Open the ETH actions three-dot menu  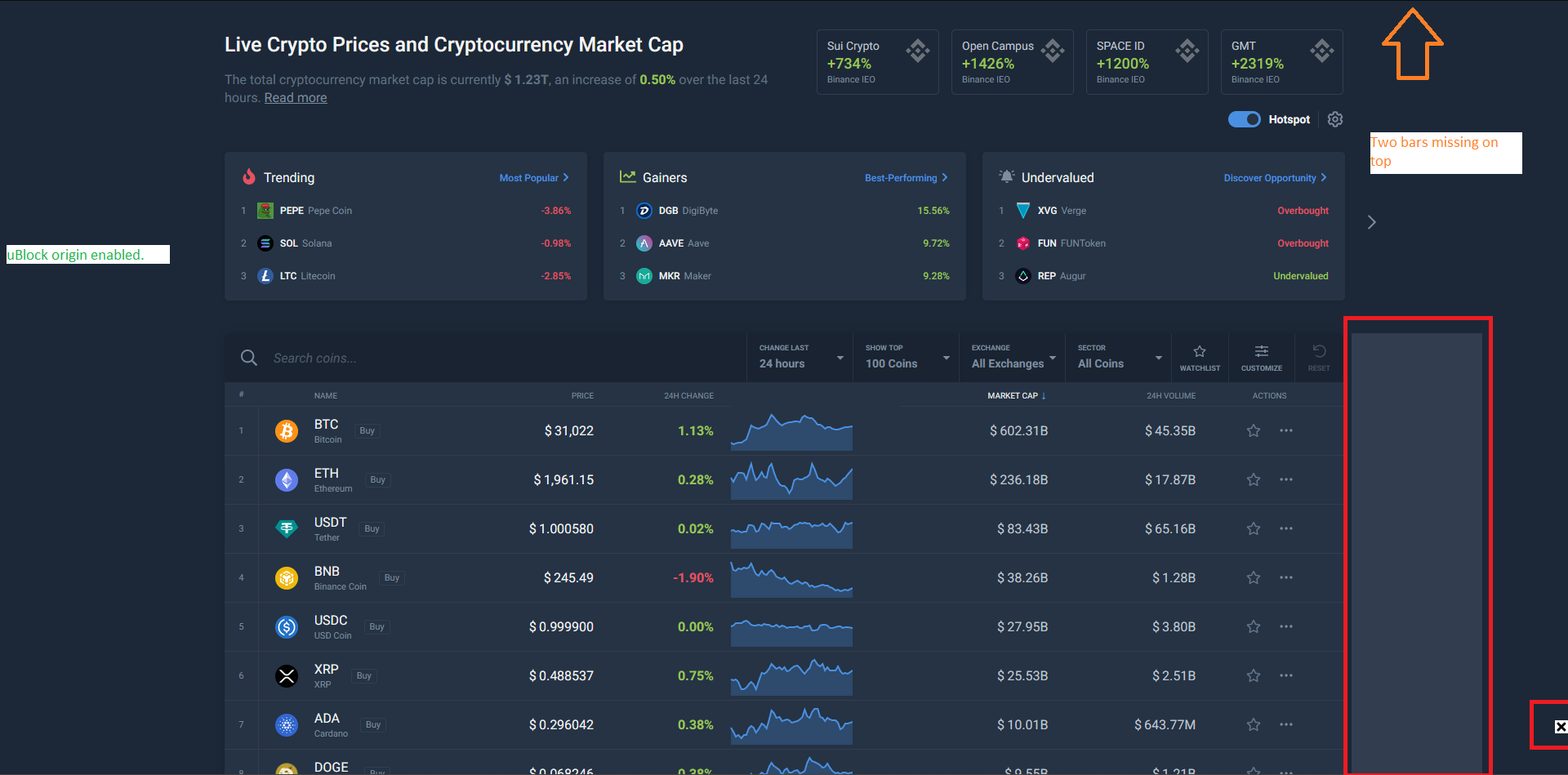[x=1286, y=479]
